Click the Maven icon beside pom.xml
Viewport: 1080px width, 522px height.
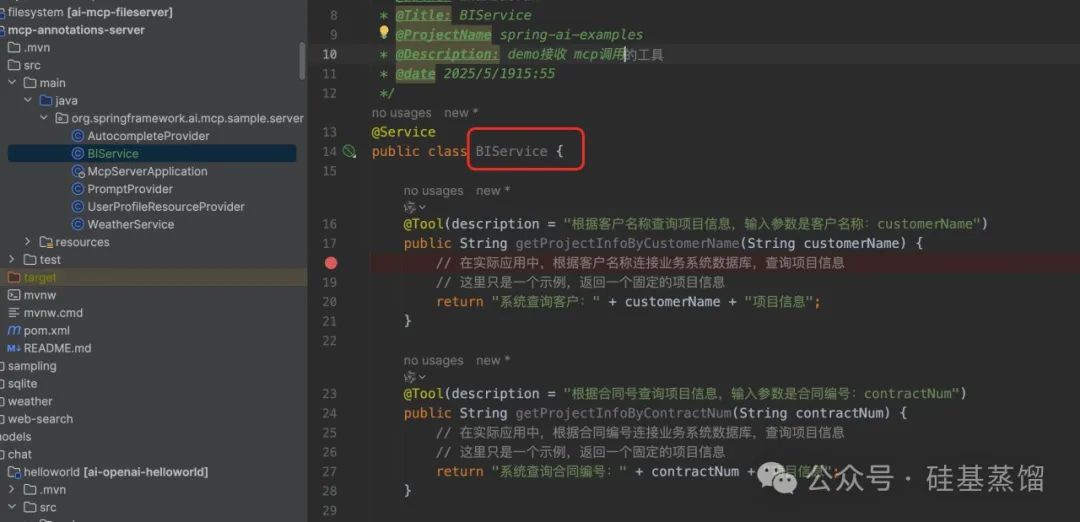[x=14, y=331]
